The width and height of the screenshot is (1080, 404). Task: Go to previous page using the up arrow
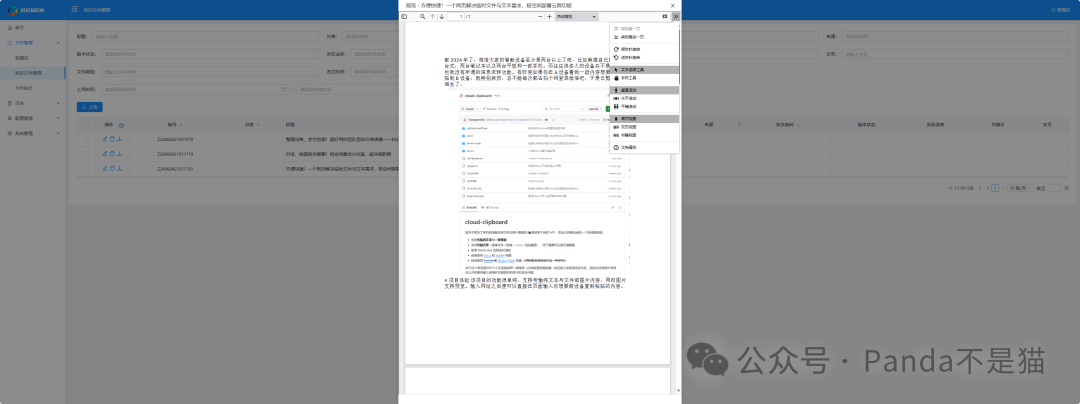coord(433,17)
